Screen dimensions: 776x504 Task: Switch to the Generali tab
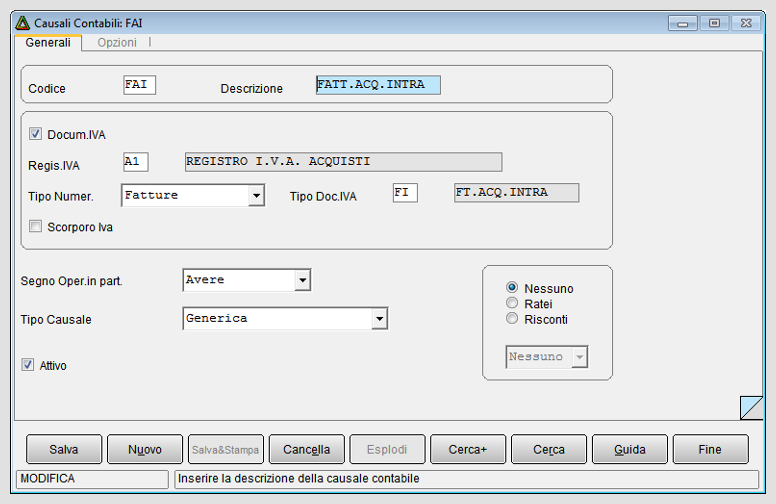coord(48,43)
